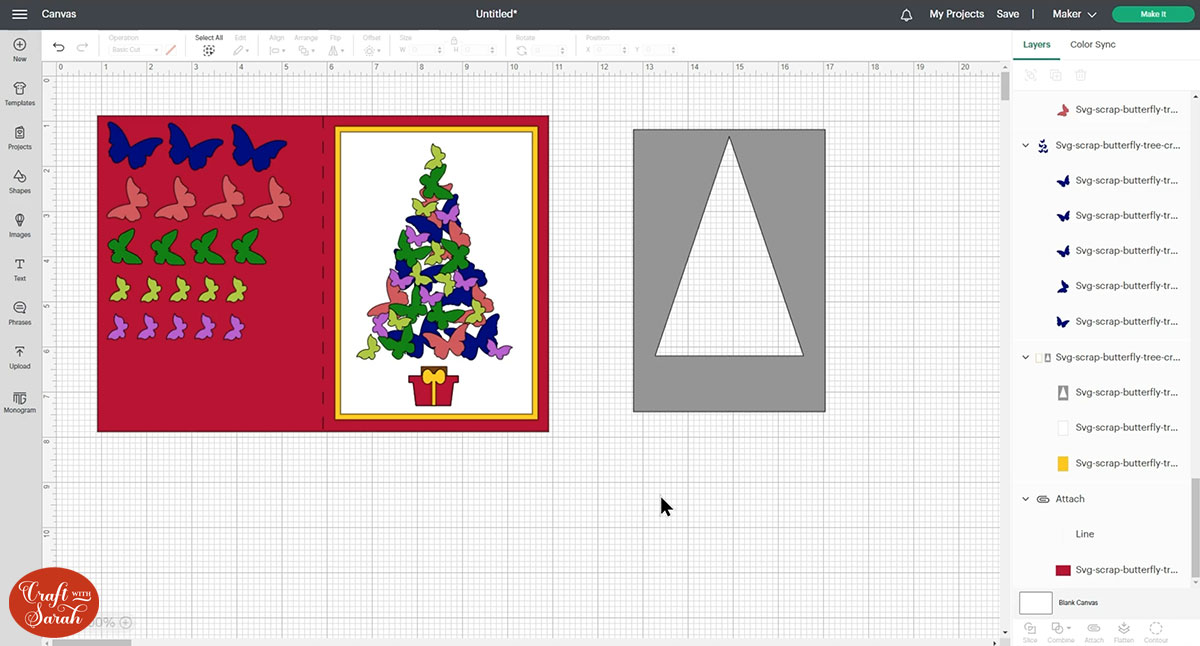
Task: Click the Position Y input field
Action: pos(661,50)
